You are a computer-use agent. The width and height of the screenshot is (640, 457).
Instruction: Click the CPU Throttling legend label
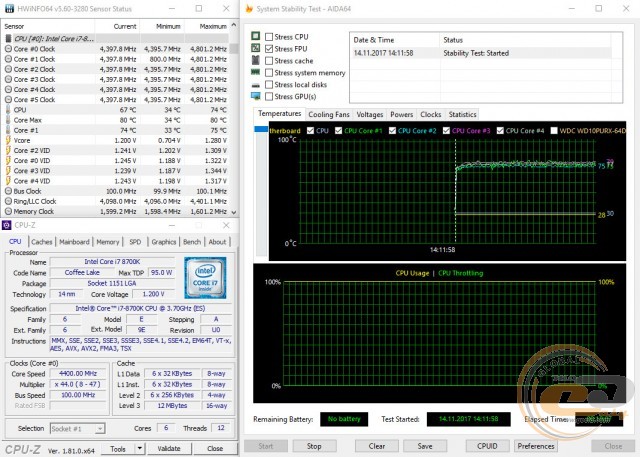[460, 273]
